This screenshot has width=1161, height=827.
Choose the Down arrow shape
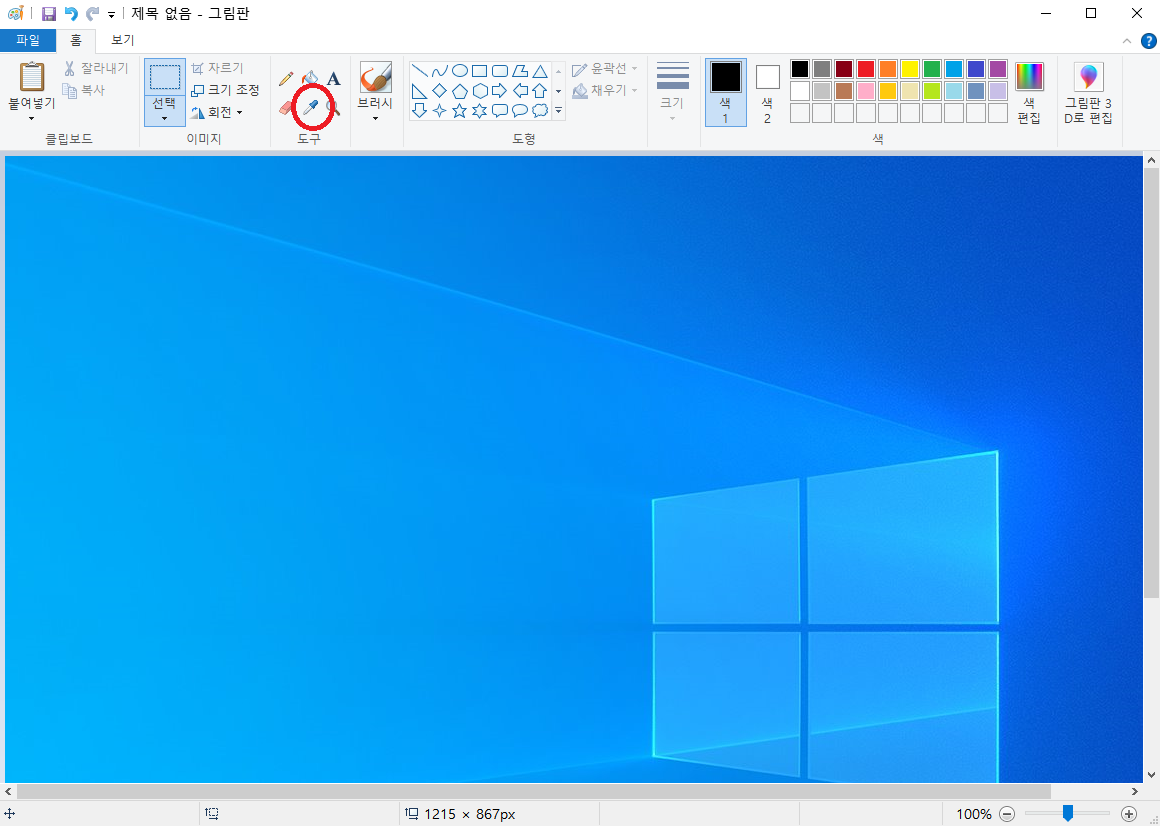420,111
